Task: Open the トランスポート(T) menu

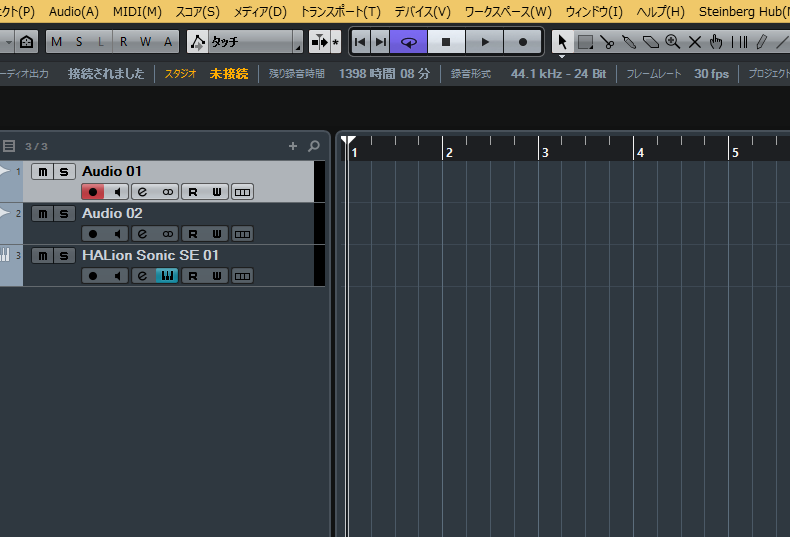Action: 341,11
